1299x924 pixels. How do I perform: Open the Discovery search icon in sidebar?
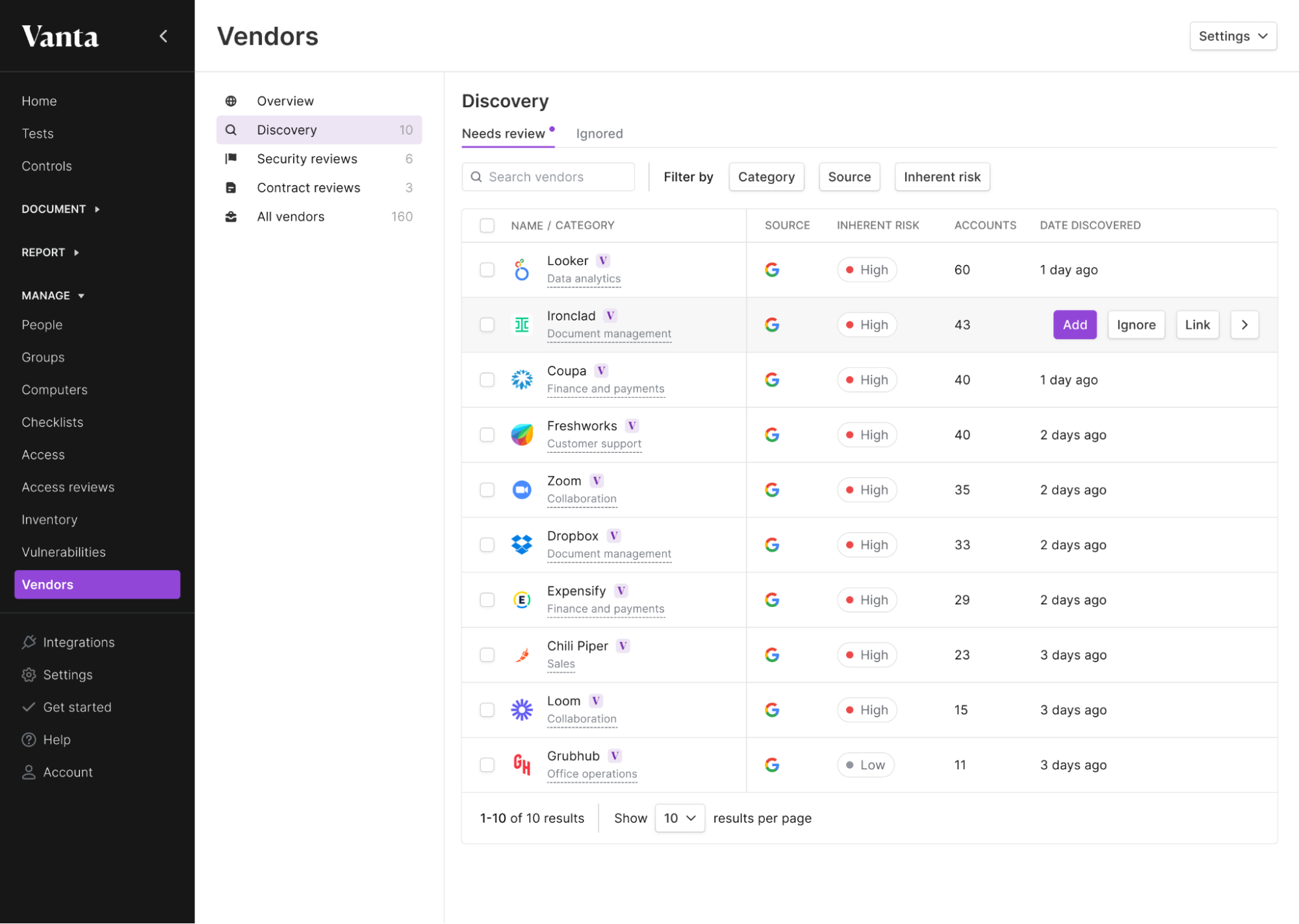click(231, 129)
